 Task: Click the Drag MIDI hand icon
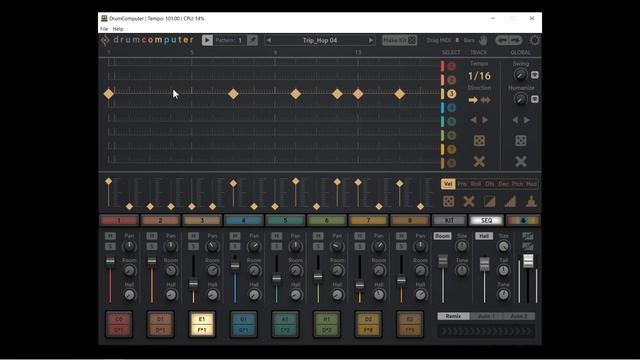tap(483, 40)
